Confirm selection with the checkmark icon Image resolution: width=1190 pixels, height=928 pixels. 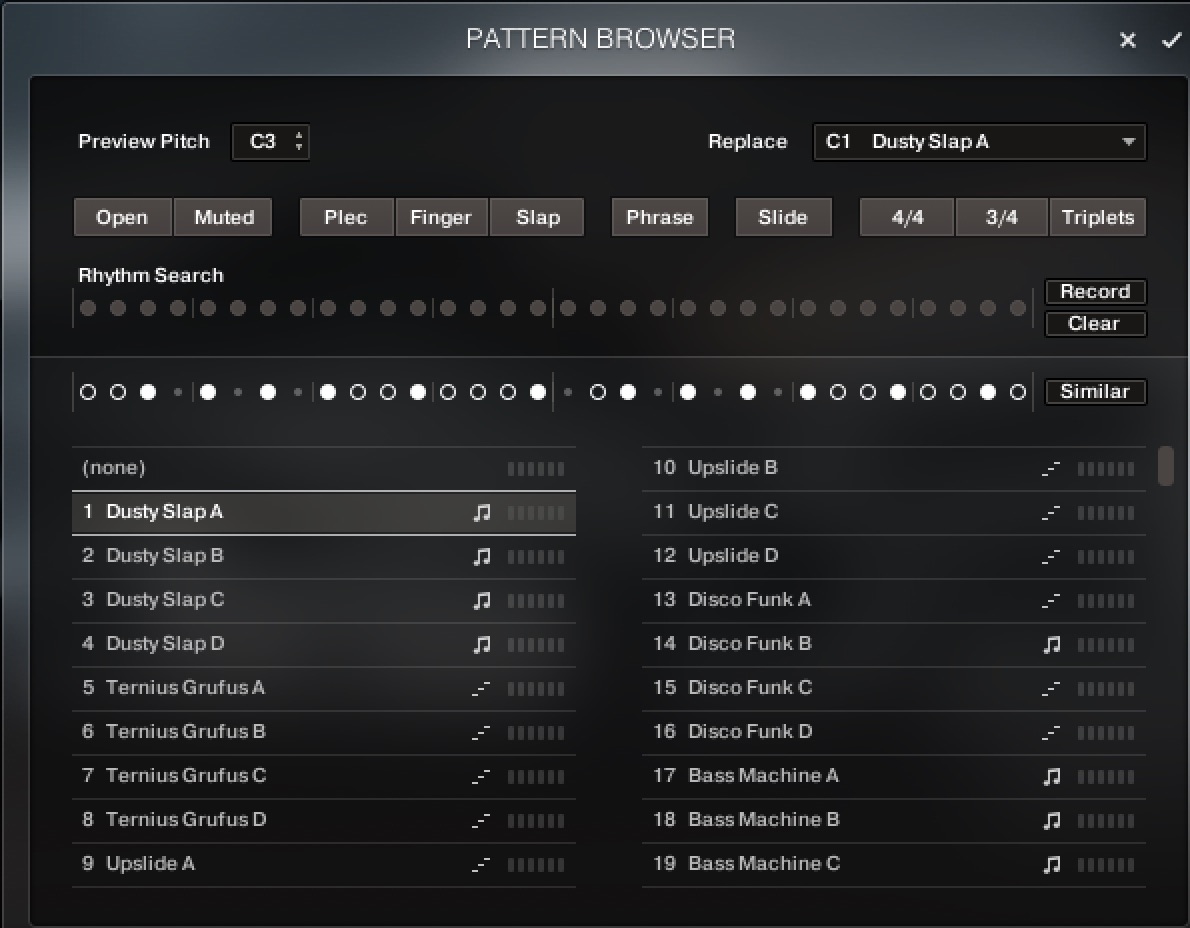pyautogui.click(x=1171, y=40)
